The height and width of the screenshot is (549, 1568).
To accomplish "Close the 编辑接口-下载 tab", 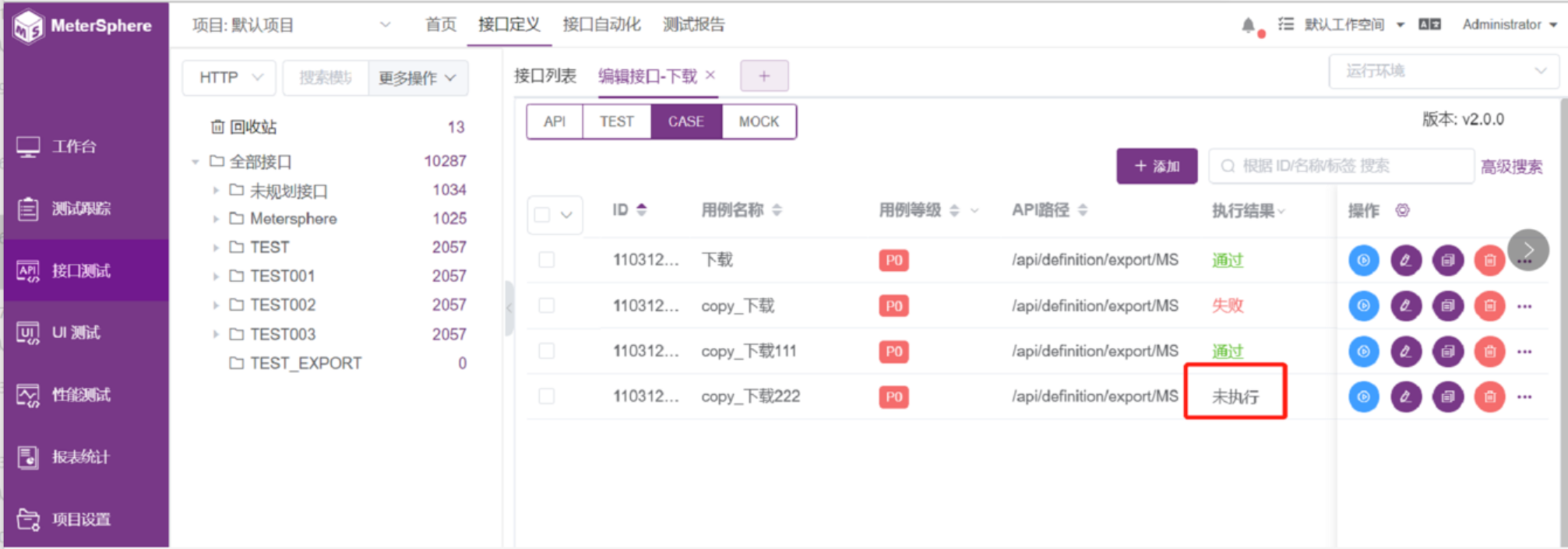I will coord(710,75).
